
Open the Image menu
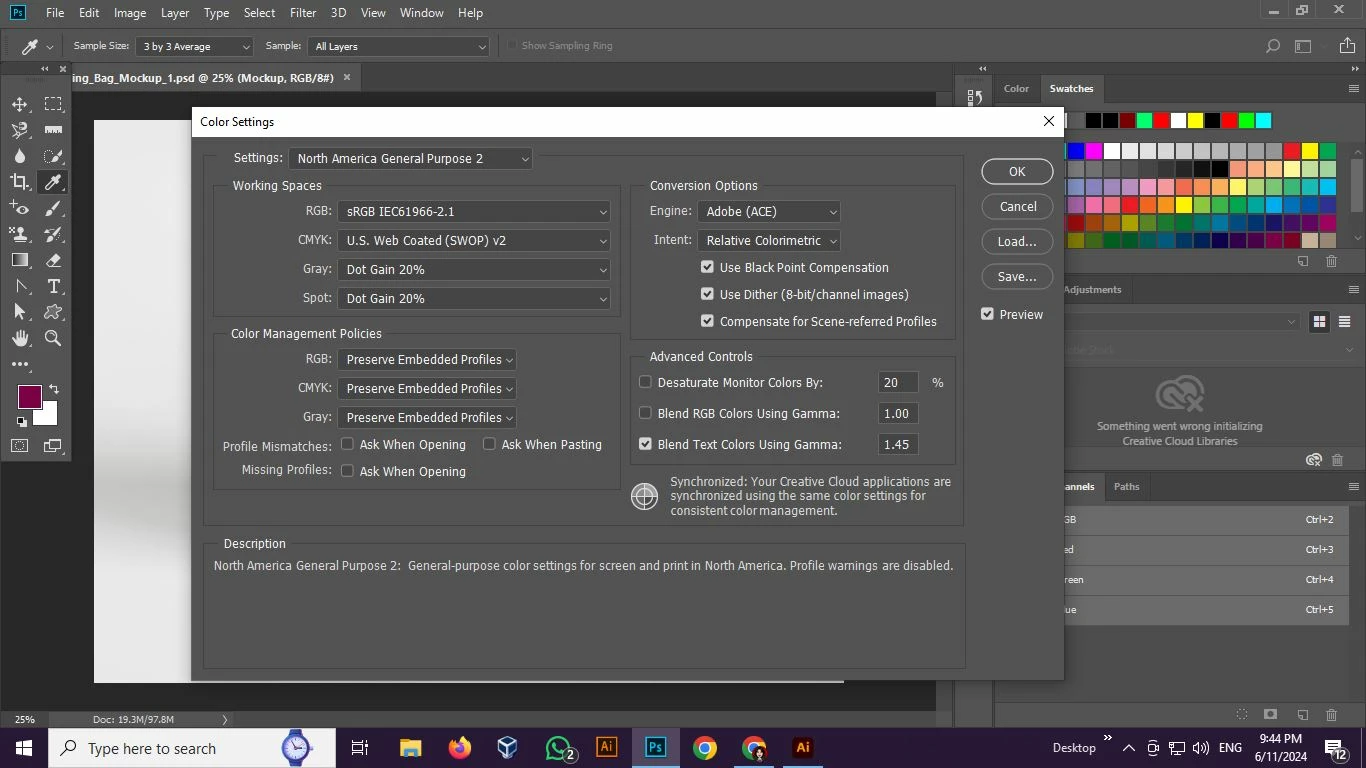(x=130, y=13)
